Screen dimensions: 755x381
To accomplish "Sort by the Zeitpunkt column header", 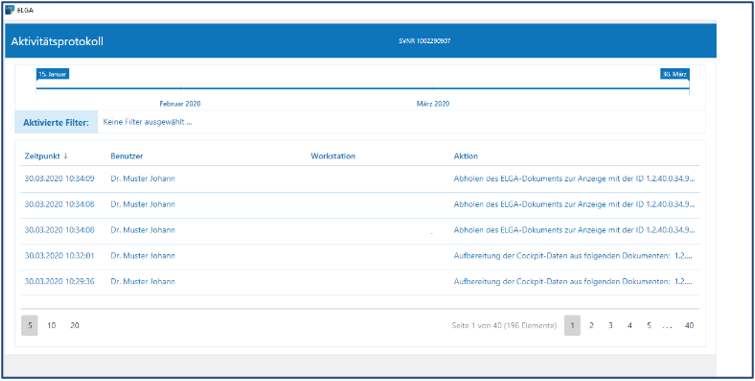I will (42, 156).
